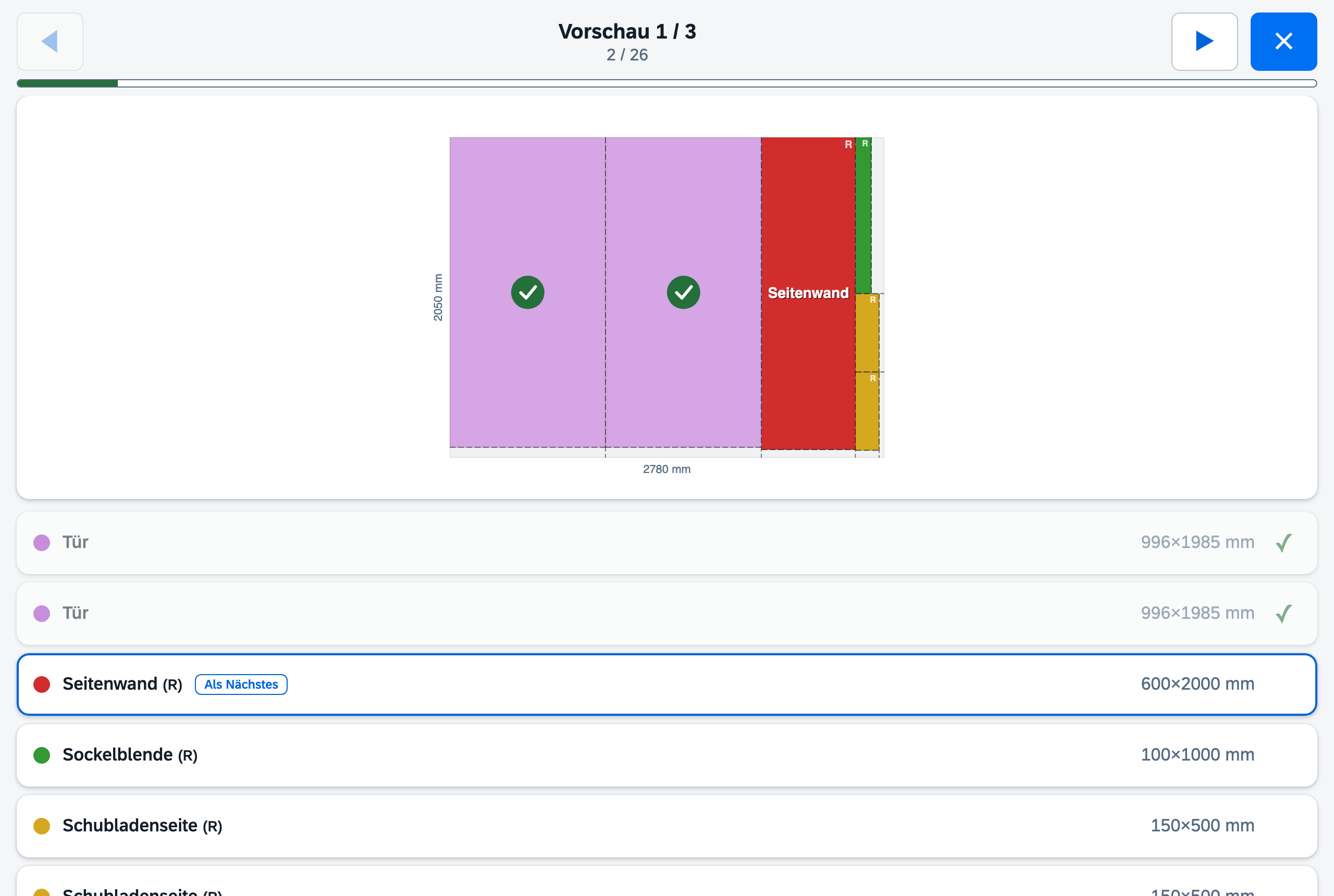The width and height of the screenshot is (1334, 896).
Task: Select the green Sockelblende strip in the diagram
Action: [x=863, y=216]
